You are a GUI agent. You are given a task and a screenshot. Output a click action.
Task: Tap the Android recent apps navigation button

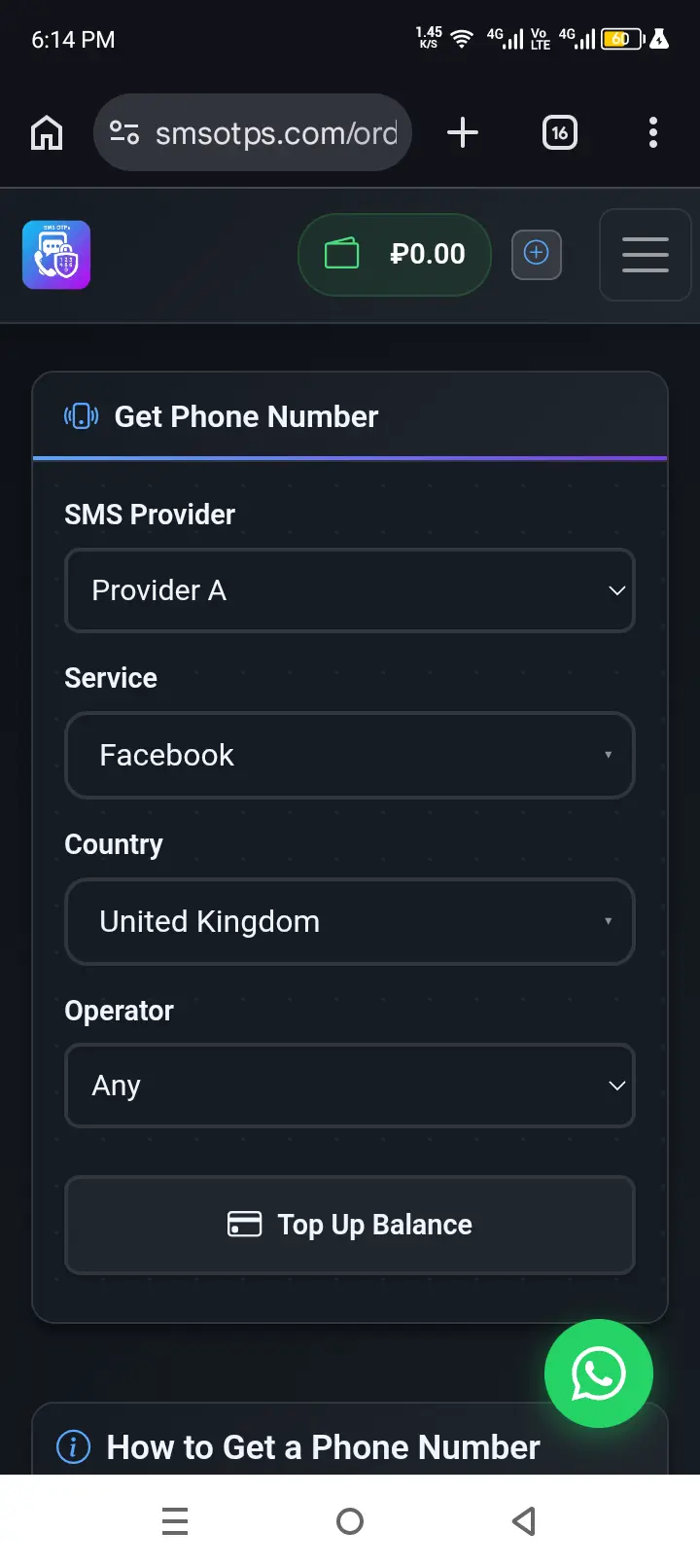[x=175, y=1521]
